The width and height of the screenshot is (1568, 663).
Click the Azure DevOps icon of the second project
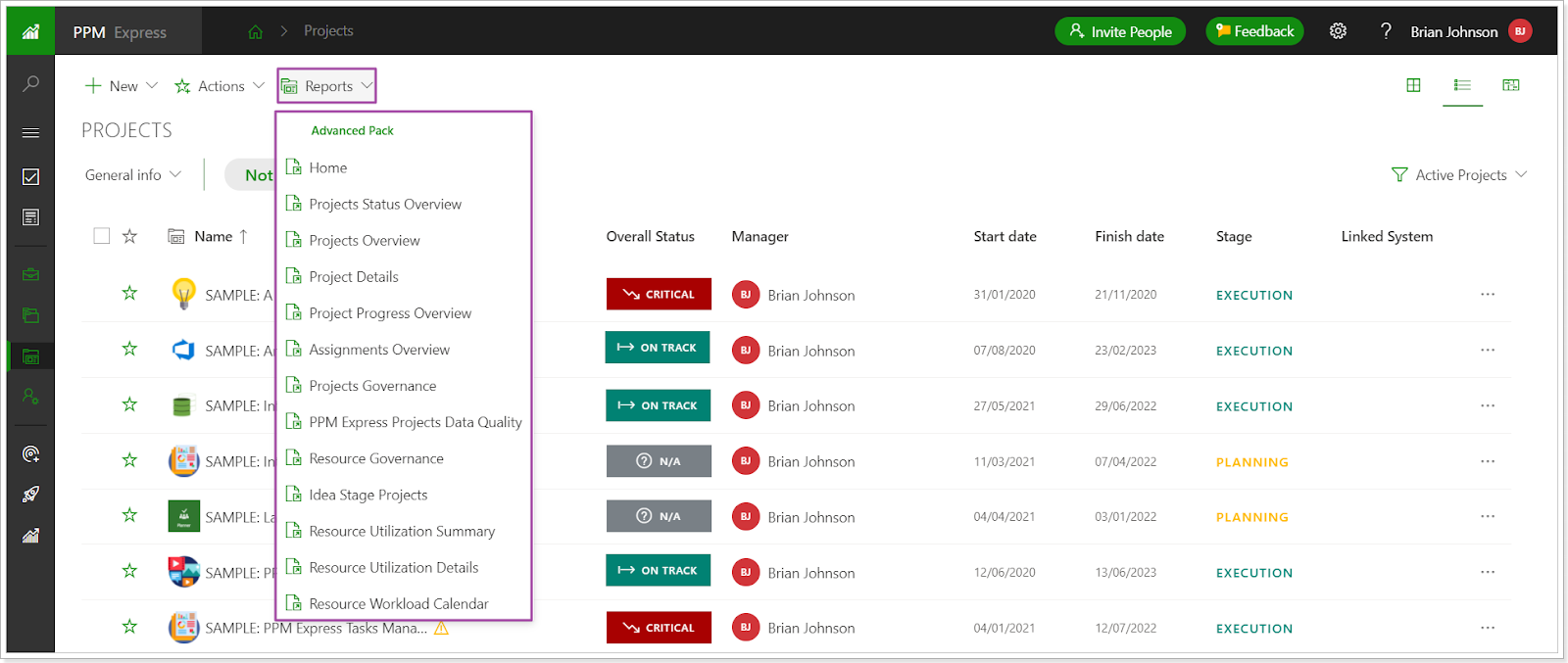(183, 350)
